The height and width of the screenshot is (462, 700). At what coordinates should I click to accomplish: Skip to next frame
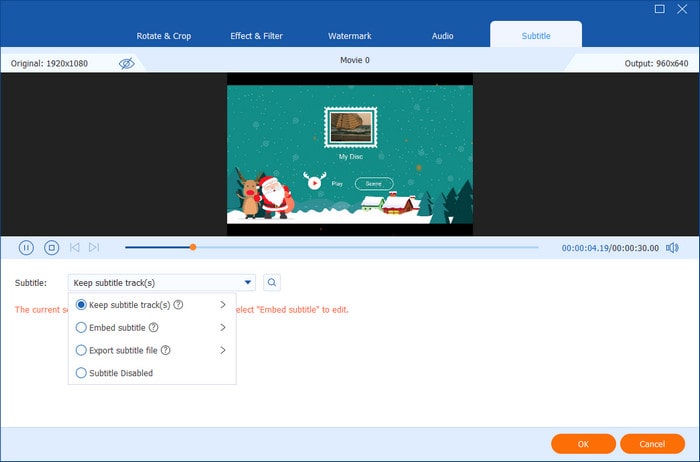94,247
